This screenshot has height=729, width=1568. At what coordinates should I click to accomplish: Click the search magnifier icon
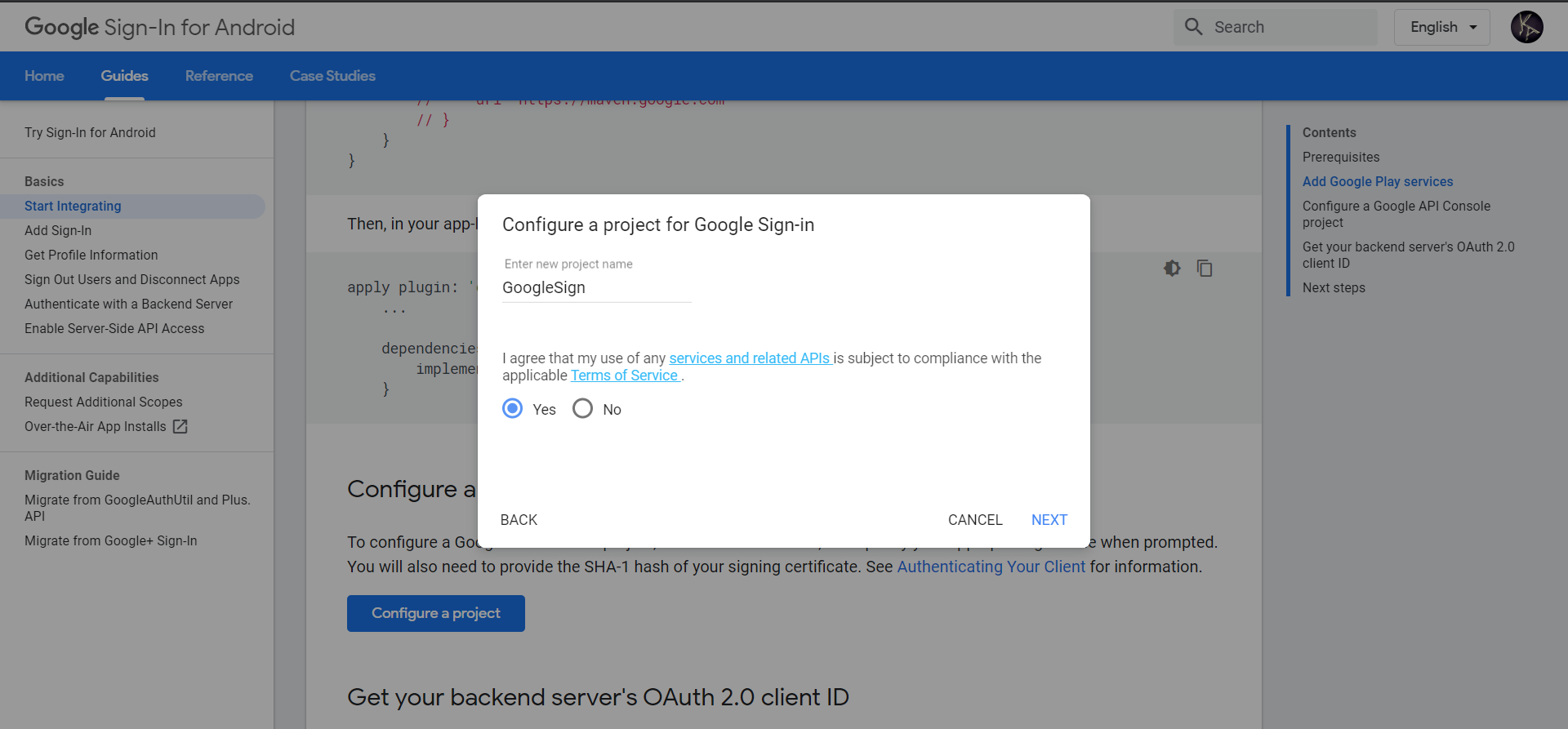tap(1193, 27)
